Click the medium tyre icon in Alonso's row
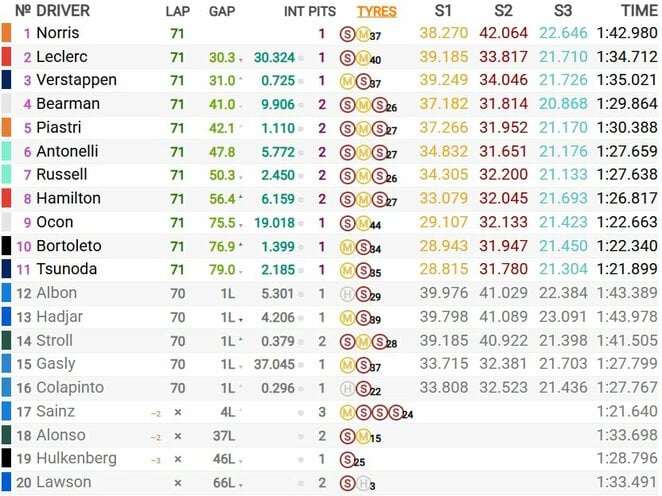 coord(361,436)
